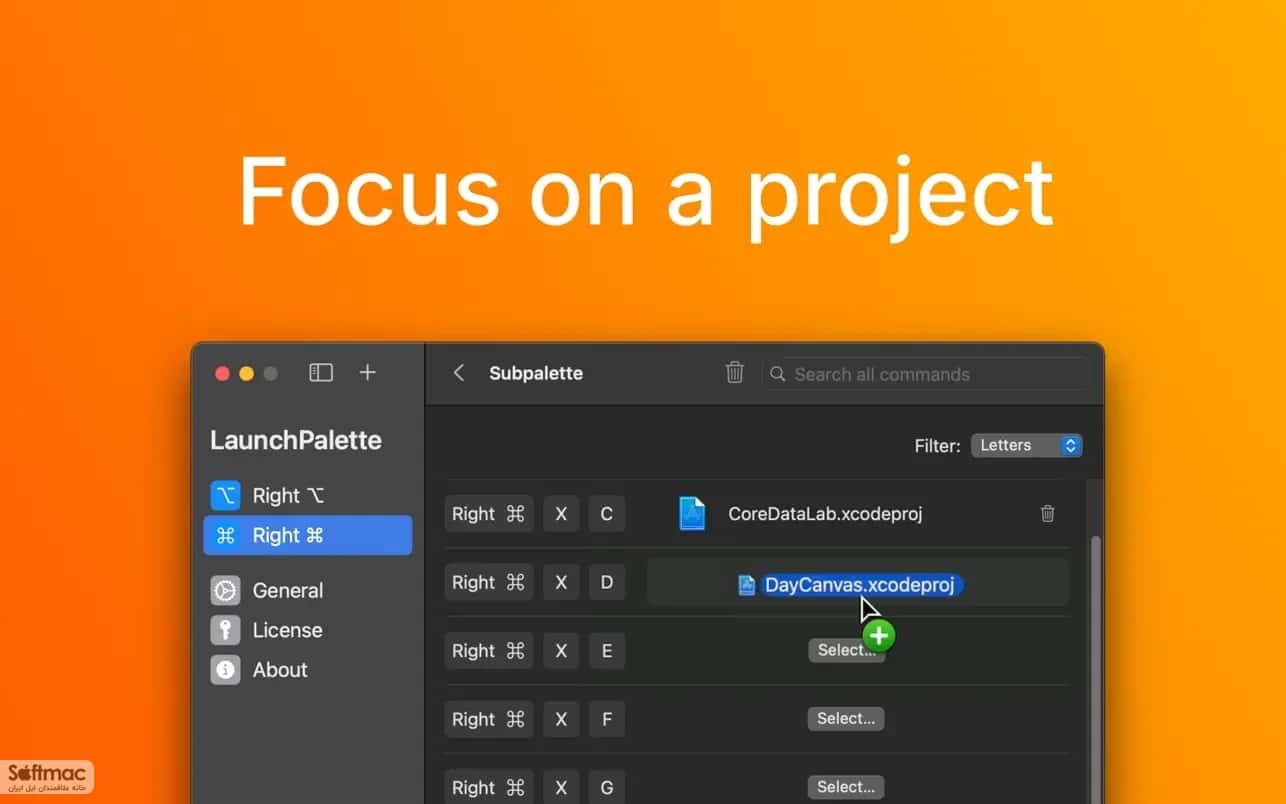This screenshot has width=1286, height=804.
Task: Click the Filter: label
Action: (x=937, y=445)
